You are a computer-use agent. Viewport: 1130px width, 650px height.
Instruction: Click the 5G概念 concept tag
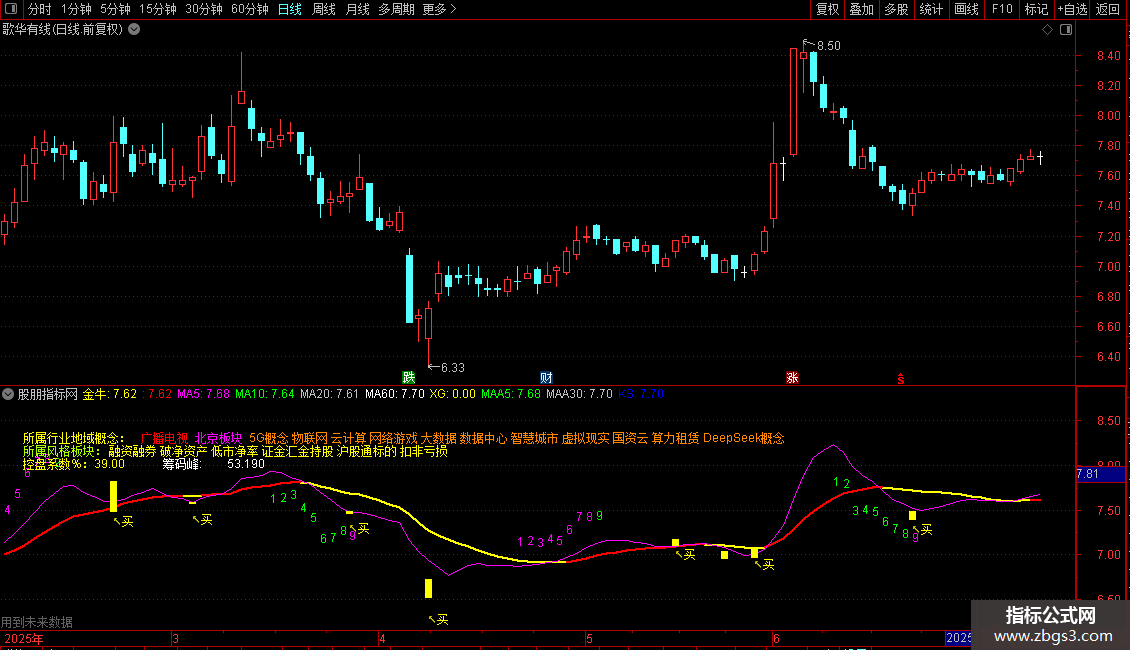[268, 438]
